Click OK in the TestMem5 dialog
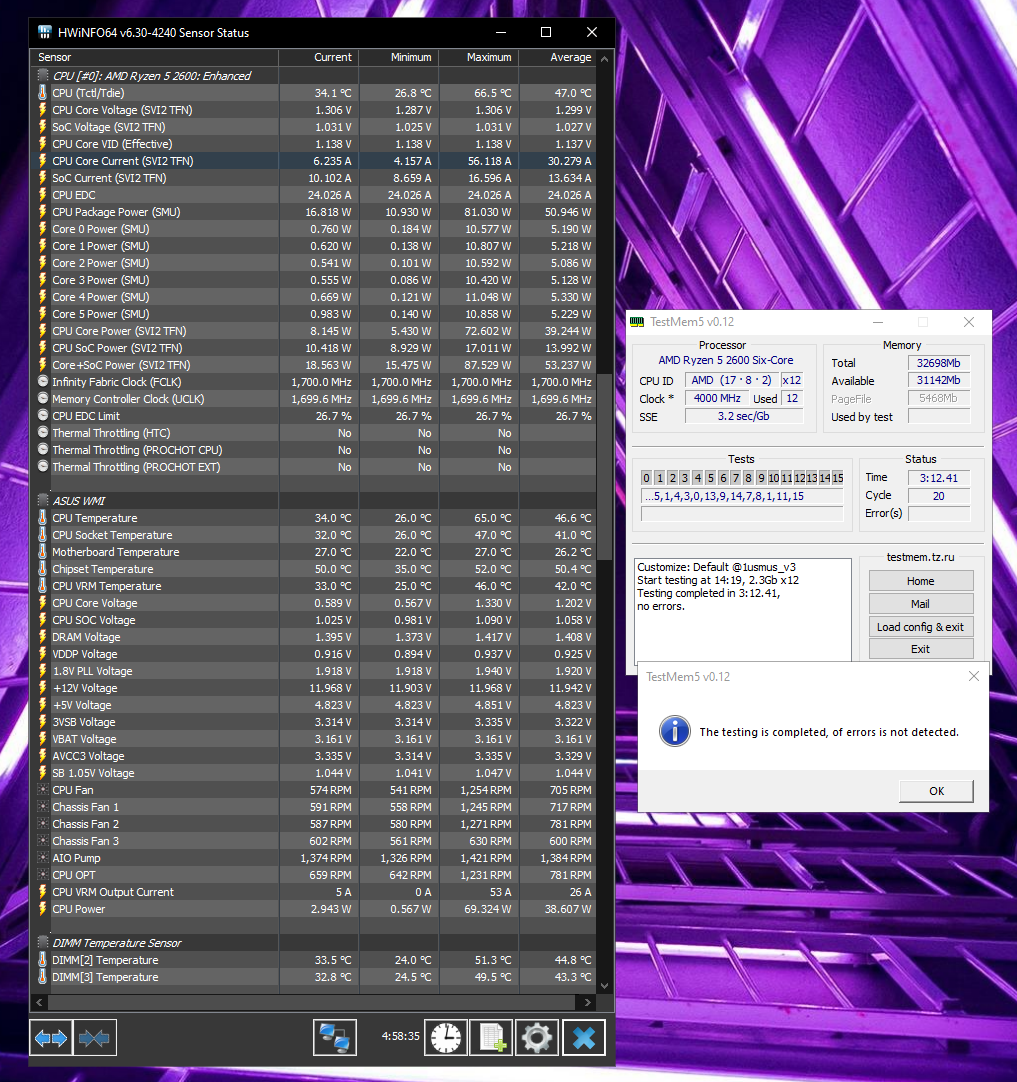 [x=936, y=791]
